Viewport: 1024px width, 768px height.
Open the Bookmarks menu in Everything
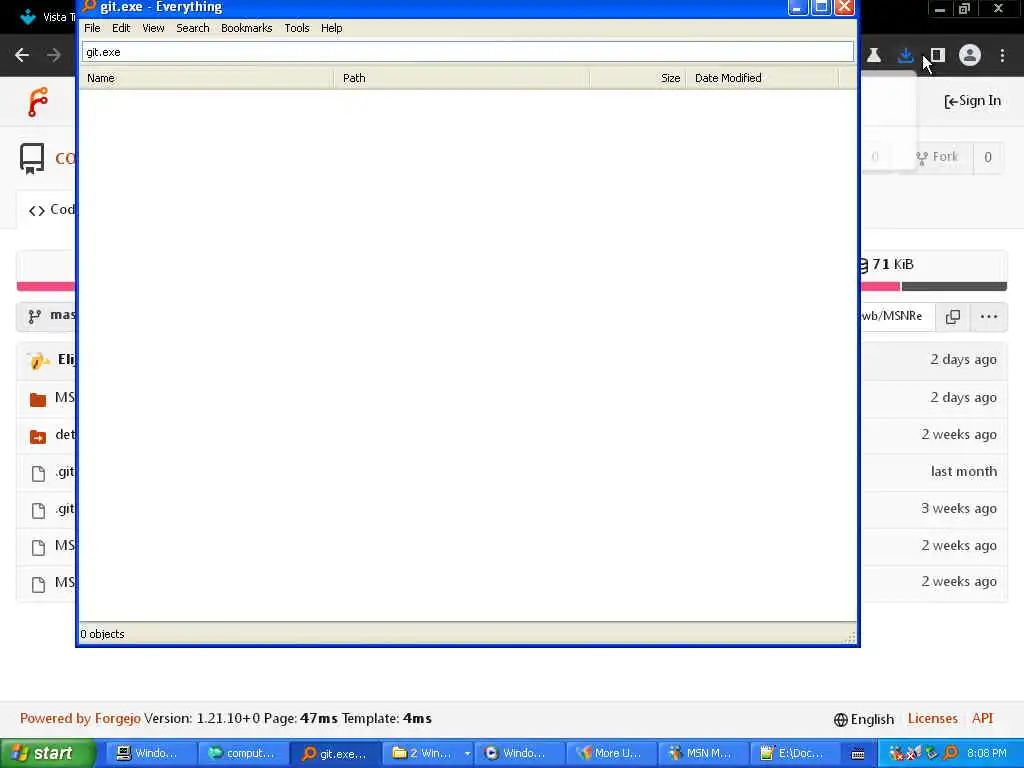pos(246,28)
